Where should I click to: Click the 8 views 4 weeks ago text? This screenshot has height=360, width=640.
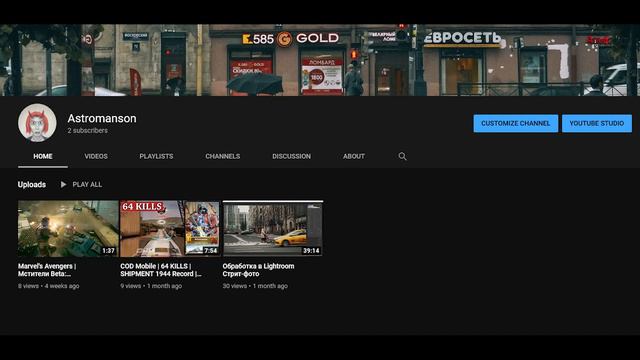coord(49,286)
